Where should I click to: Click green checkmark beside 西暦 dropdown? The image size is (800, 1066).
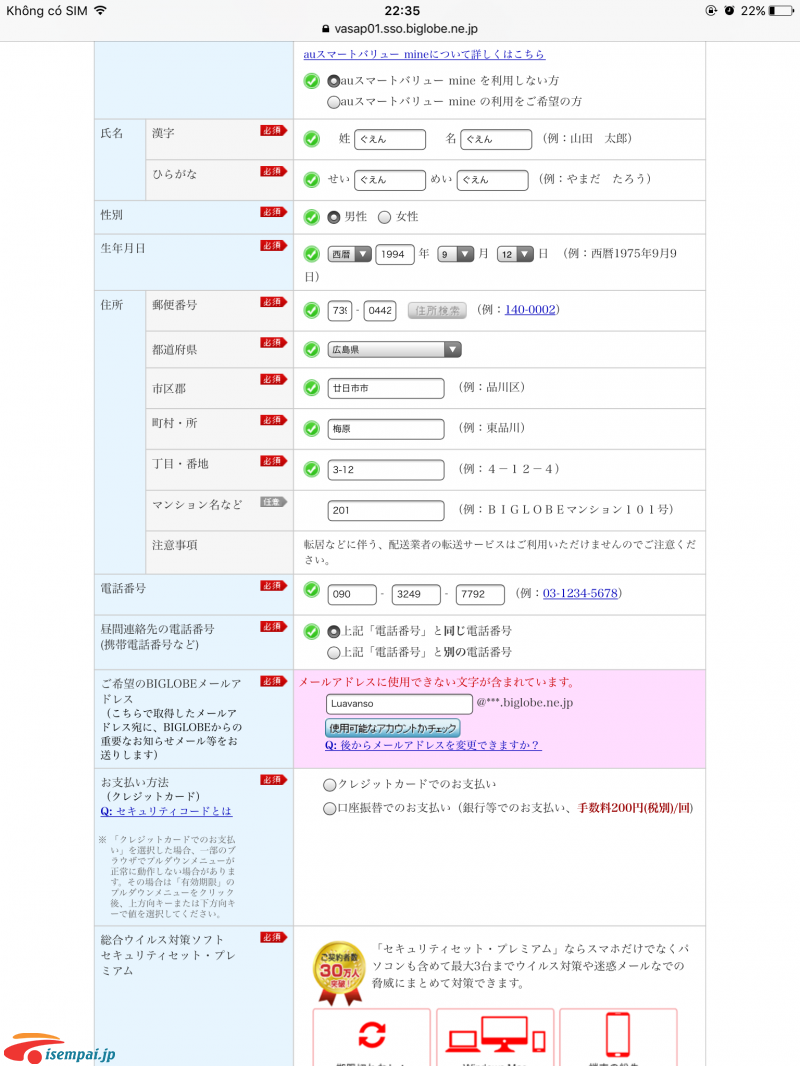pyautogui.click(x=311, y=254)
